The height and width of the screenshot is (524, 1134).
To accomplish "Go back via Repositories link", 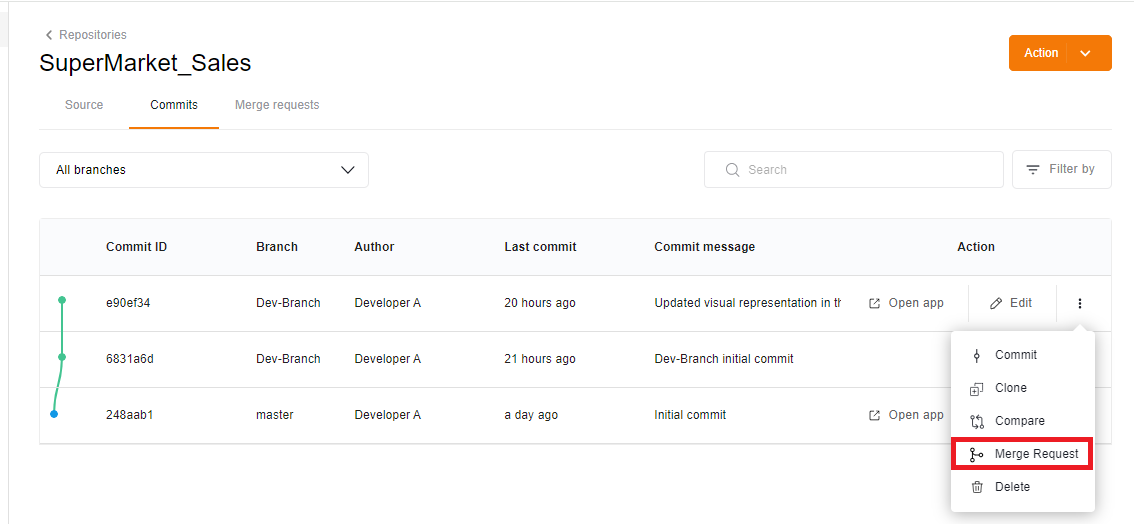I will tap(93, 35).
